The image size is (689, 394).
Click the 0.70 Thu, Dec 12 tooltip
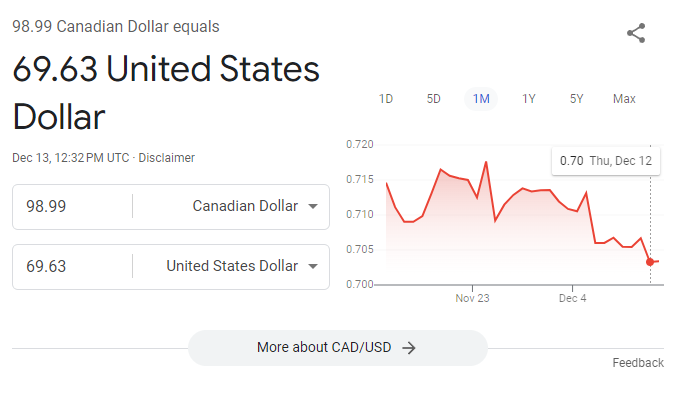point(606,161)
